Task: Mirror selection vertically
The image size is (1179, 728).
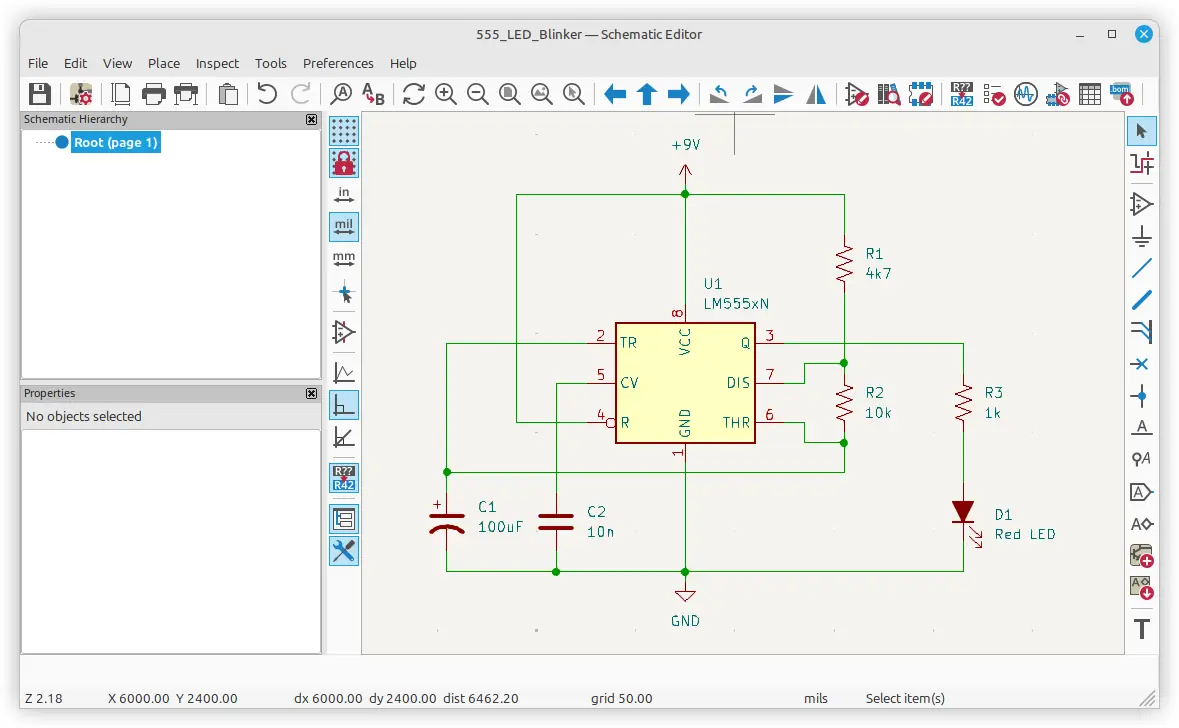Action: (783, 94)
